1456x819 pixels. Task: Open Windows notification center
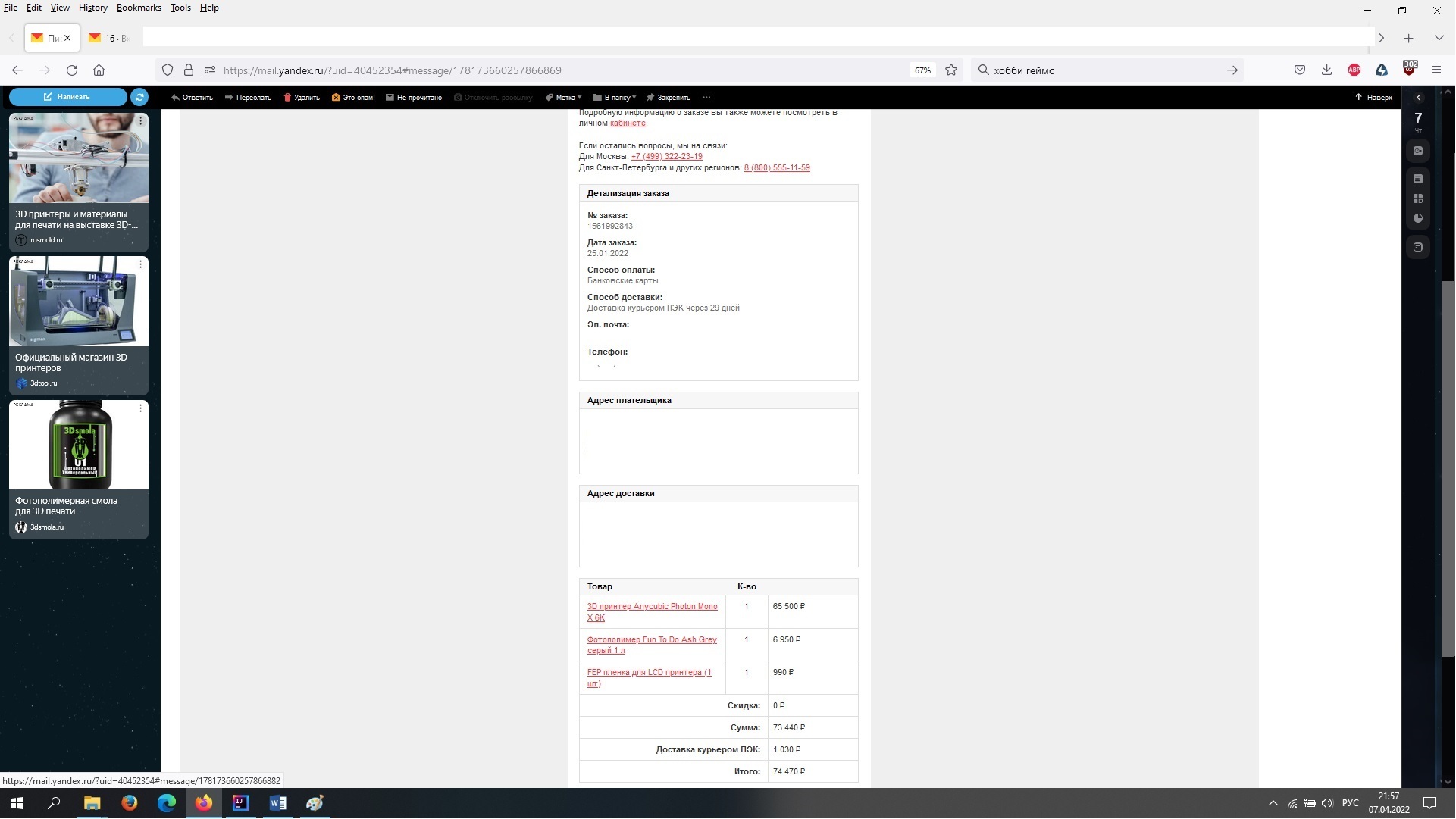click(x=1429, y=803)
